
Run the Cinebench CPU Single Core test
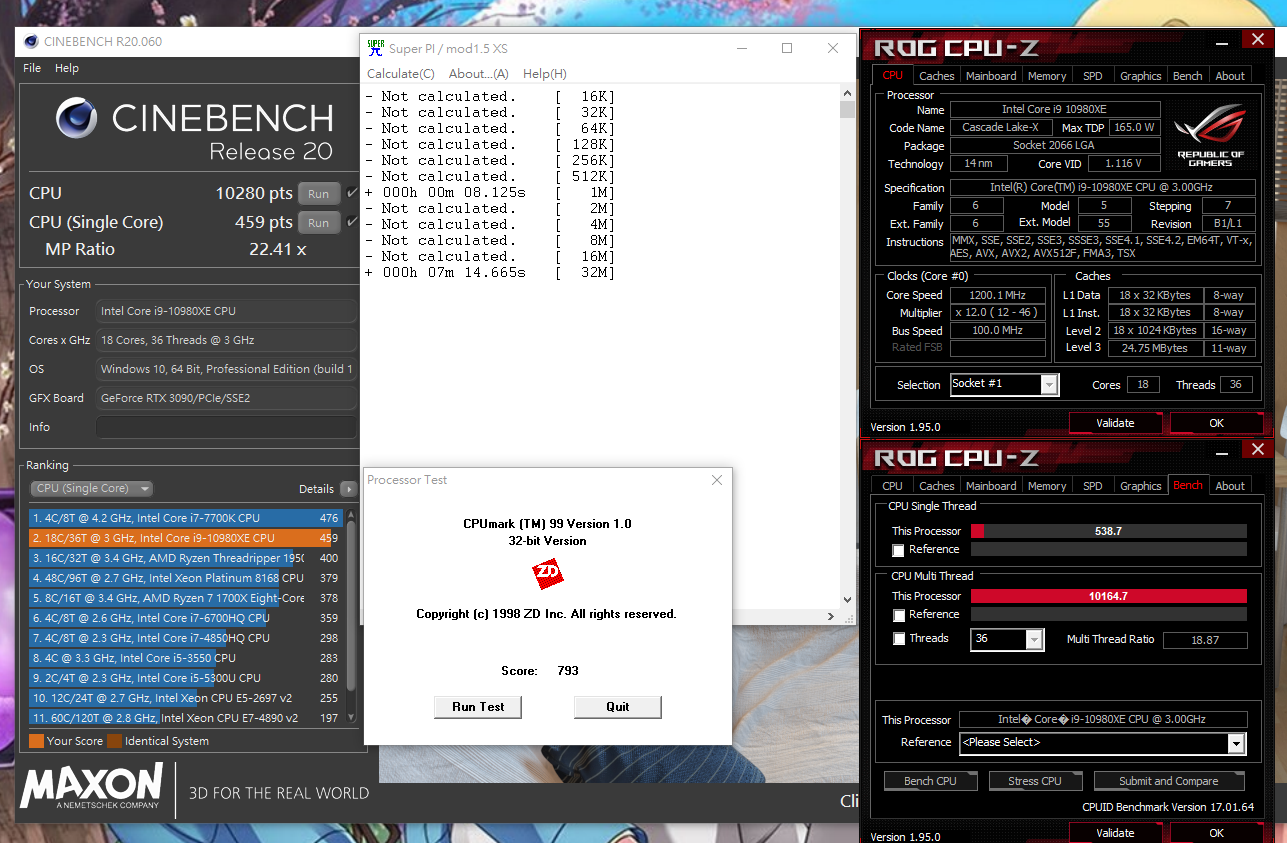[x=319, y=223]
